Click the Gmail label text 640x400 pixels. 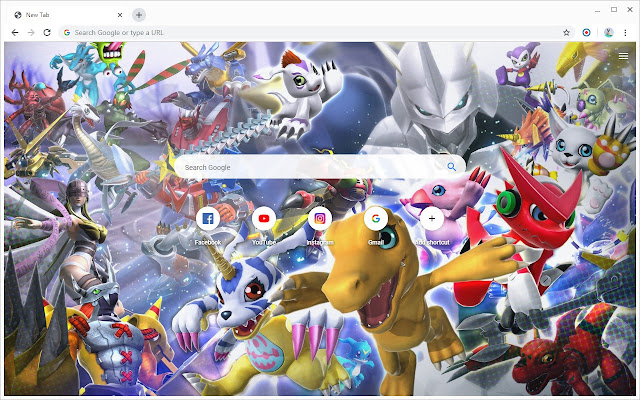point(376,242)
